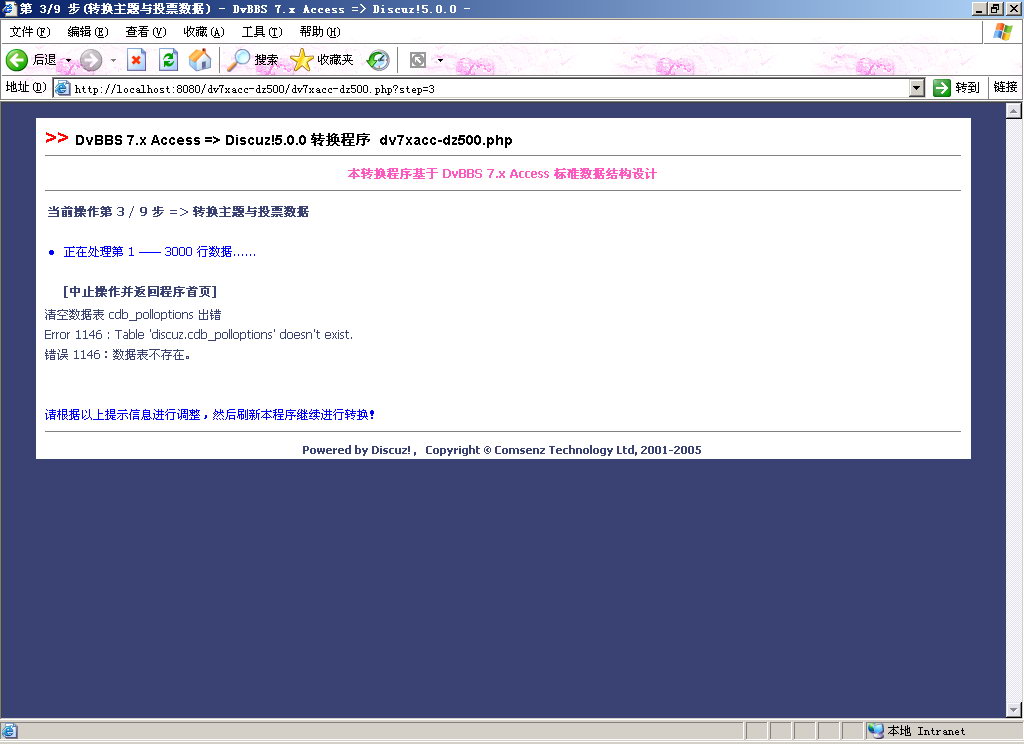
Task: Refresh the page using the green arrows icon
Action: point(168,60)
